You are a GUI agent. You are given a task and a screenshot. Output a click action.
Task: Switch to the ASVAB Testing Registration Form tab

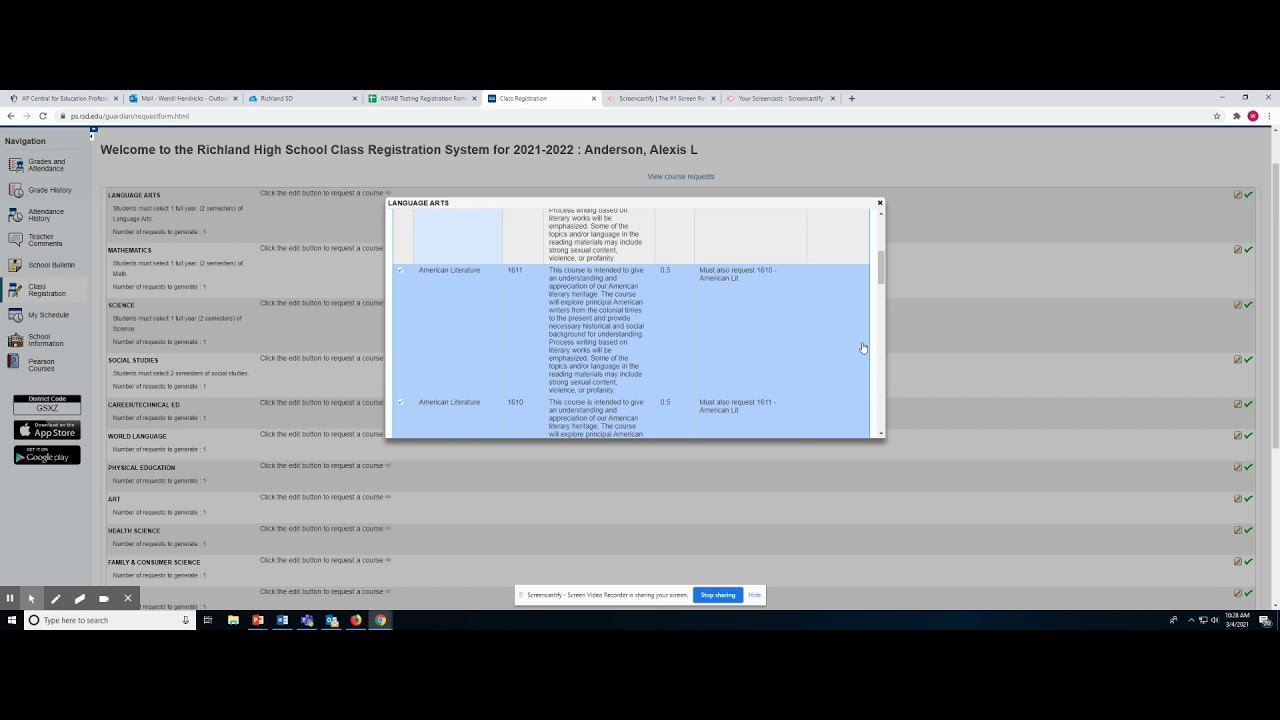coord(422,99)
